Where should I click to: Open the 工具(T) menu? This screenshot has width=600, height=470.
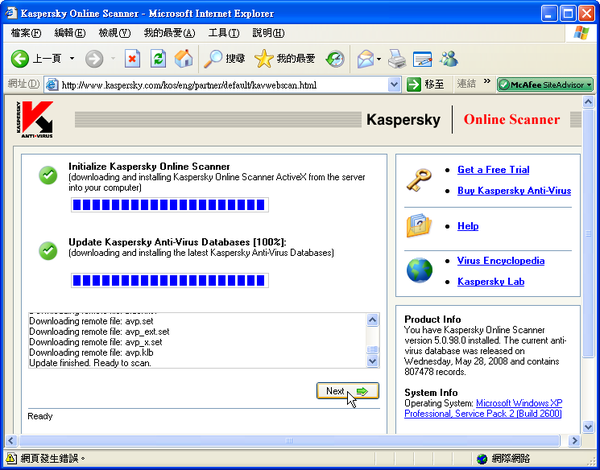click(224, 33)
